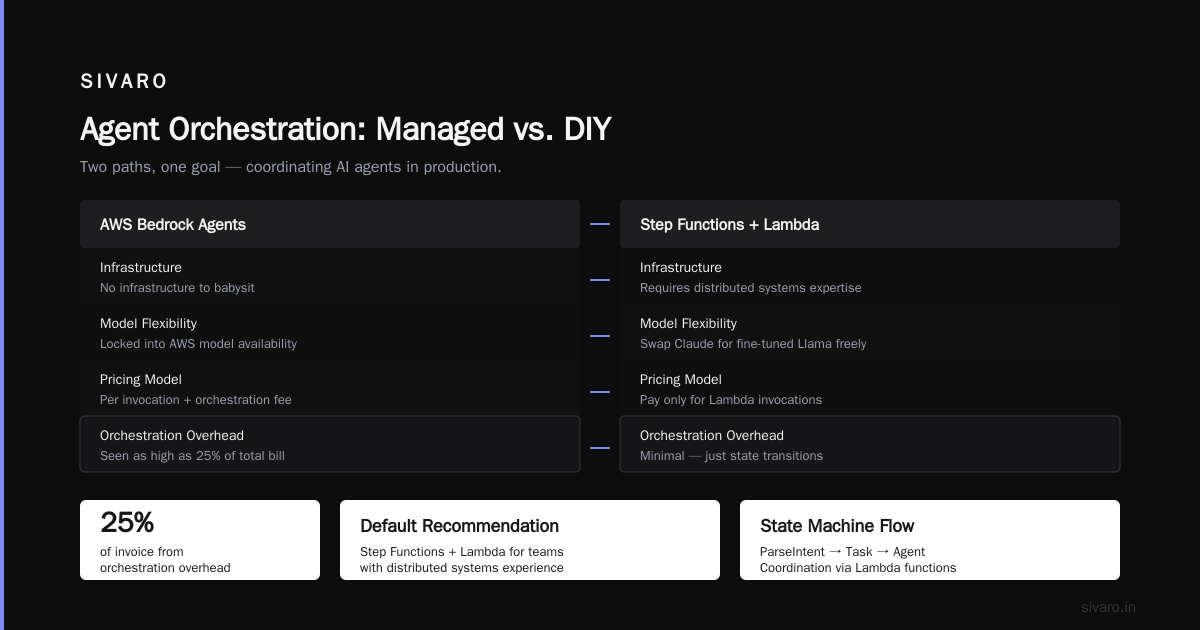Click Pricing Model heading in AWS Bedrock column
The height and width of the screenshot is (630, 1200).
point(141,380)
